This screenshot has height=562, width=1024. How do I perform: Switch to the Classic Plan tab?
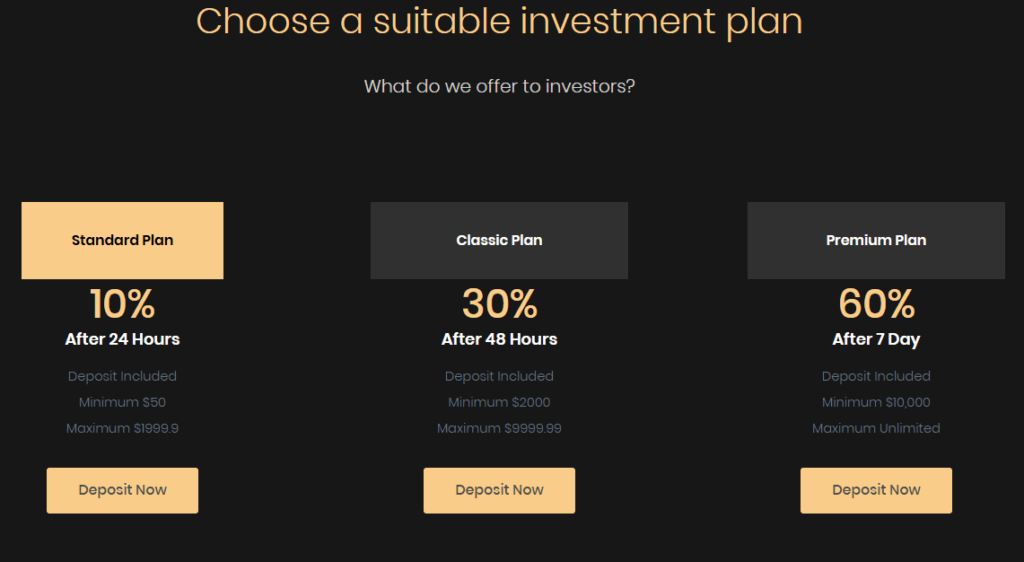click(x=499, y=240)
